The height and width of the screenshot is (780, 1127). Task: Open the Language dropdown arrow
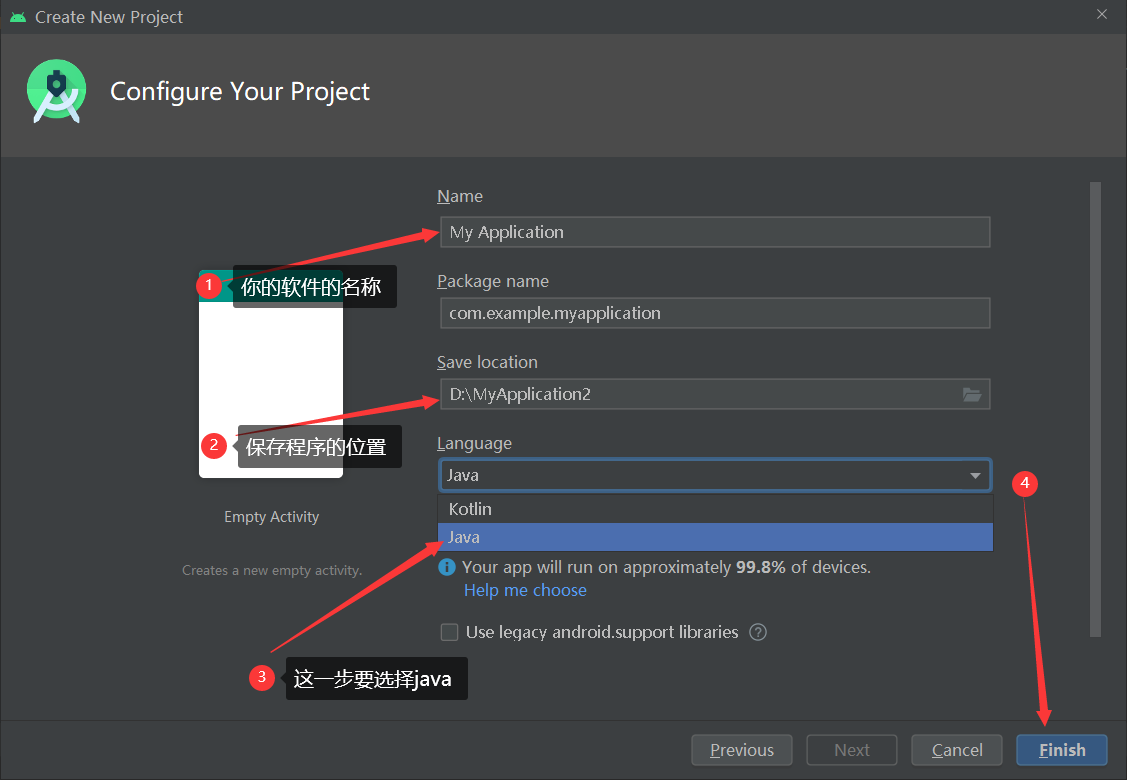tap(975, 475)
